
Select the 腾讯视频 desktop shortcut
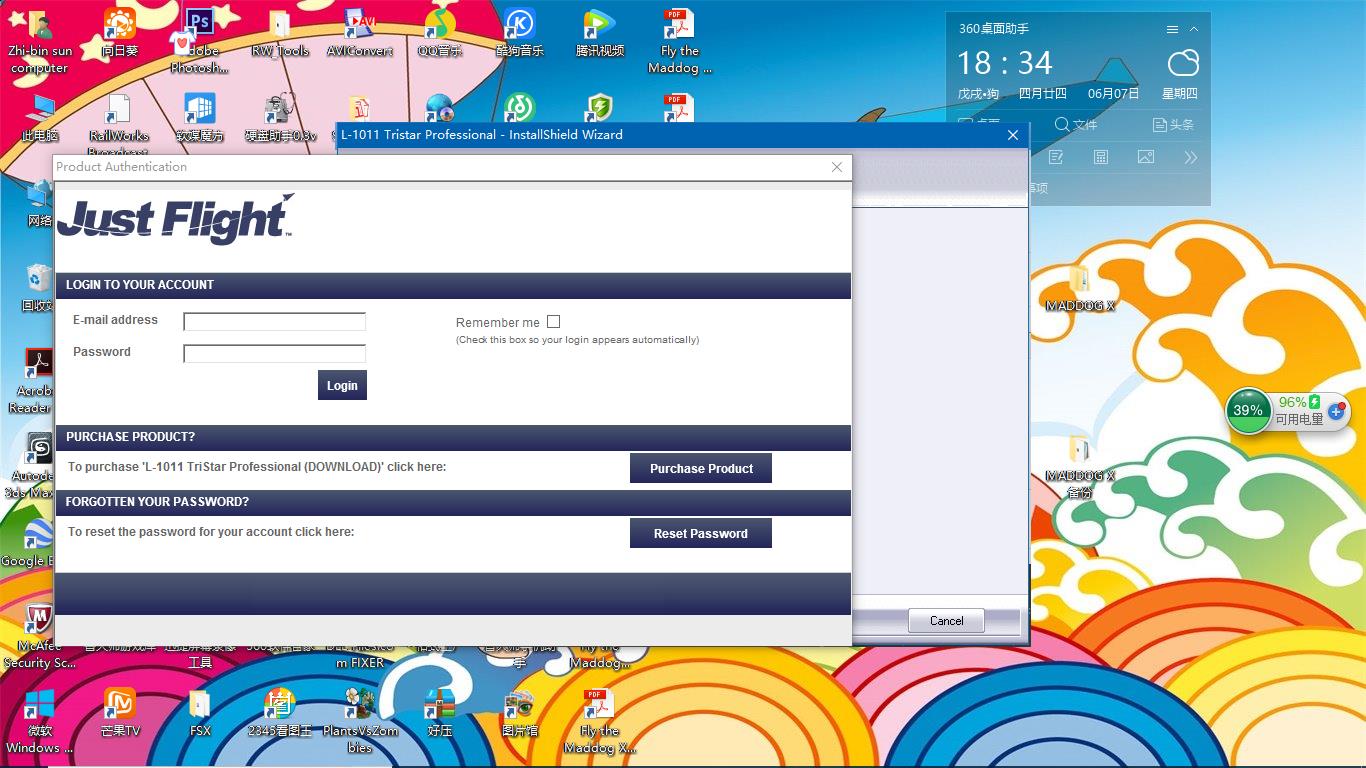[600, 33]
